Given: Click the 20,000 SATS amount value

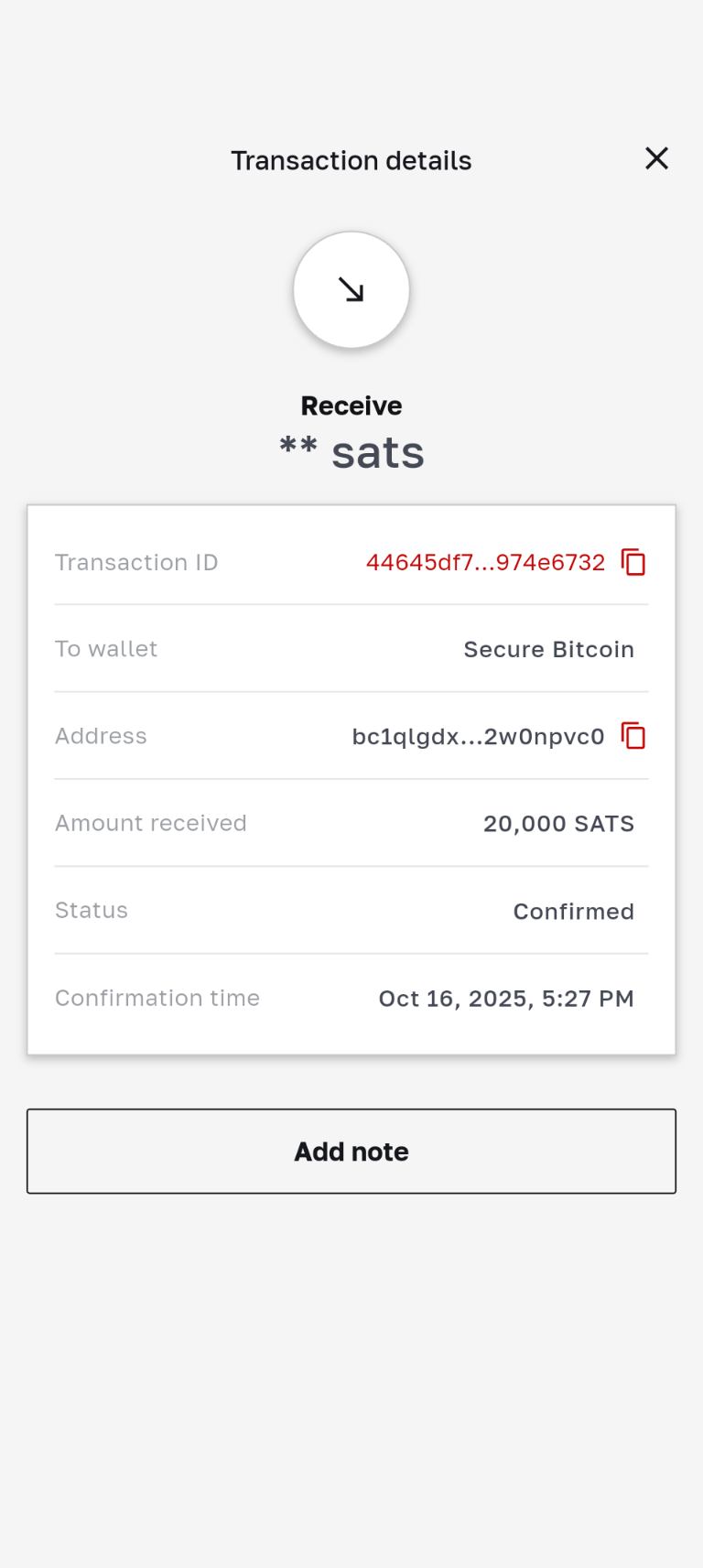Looking at the screenshot, I should click(558, 824).
